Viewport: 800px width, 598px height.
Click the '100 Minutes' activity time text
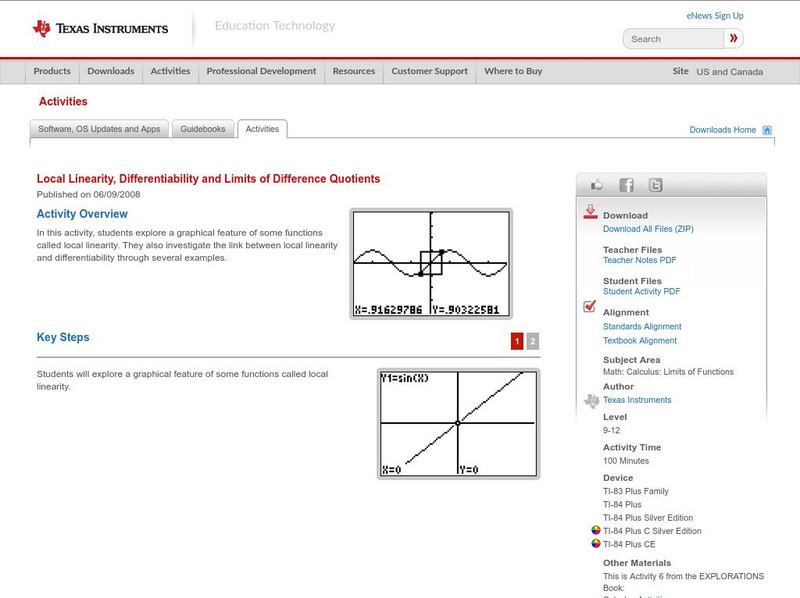pyautogui.click(x=626, y=461)
